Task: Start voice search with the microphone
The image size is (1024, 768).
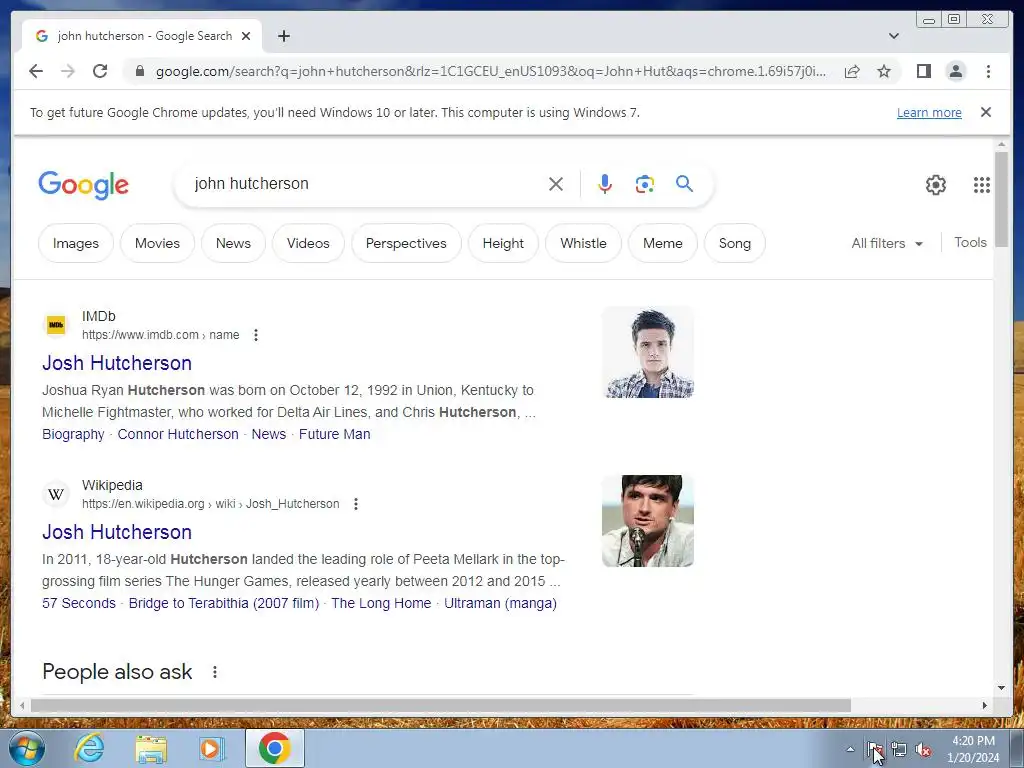Action: [x=605, y=184]
